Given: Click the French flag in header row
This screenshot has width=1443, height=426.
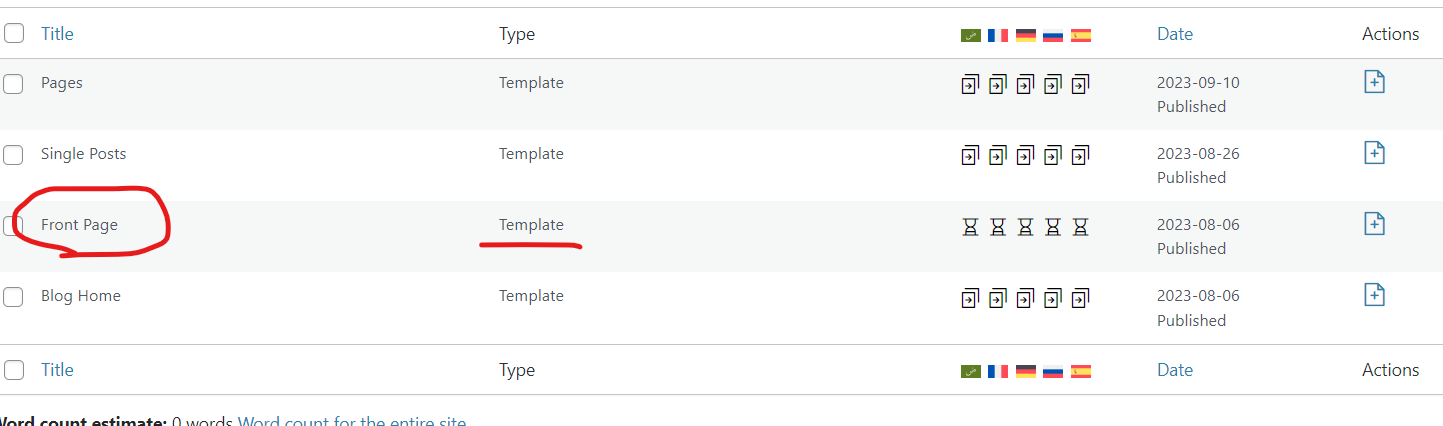Looking at the screenshot, I should (x=997, y=35).
